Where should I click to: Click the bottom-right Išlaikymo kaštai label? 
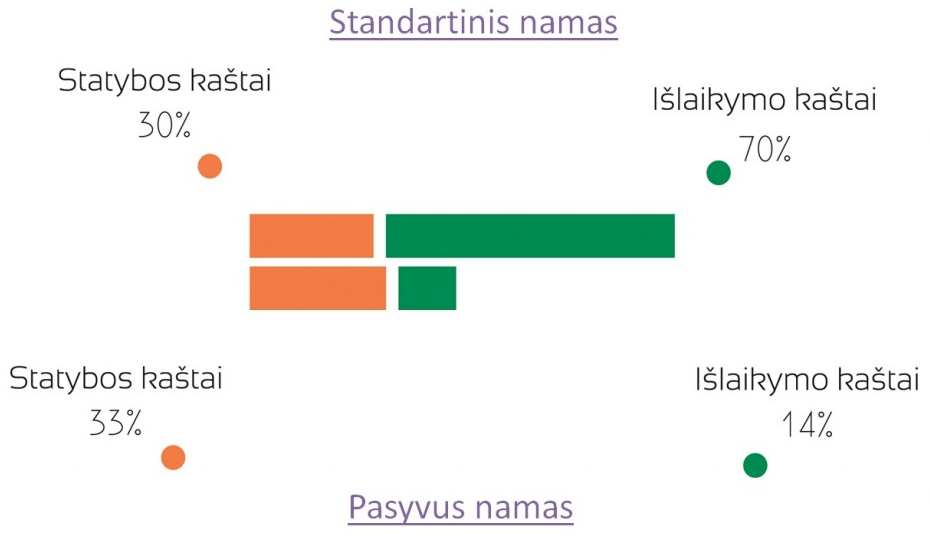pos(807,380)
